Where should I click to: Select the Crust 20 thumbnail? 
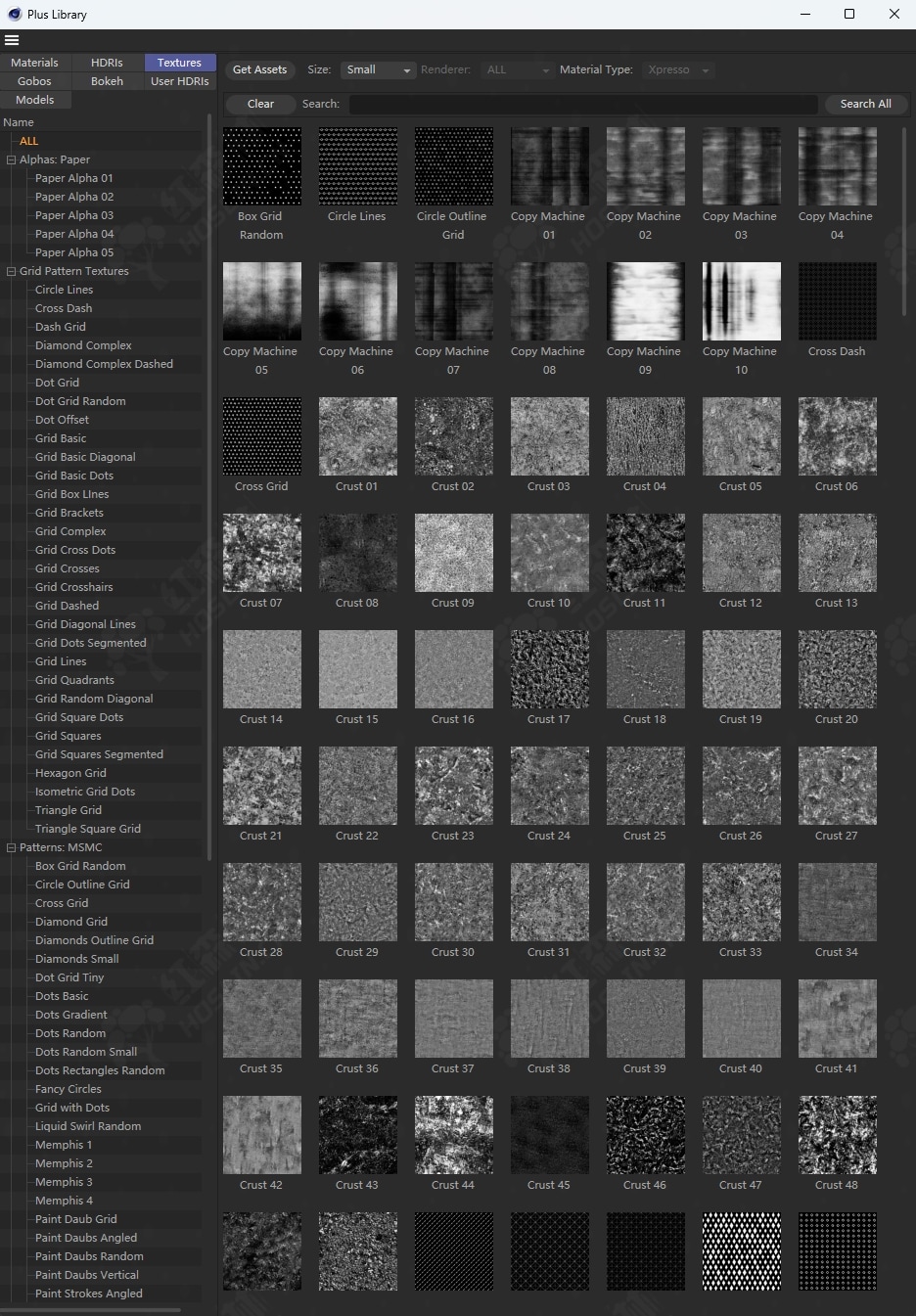[838, 669]
